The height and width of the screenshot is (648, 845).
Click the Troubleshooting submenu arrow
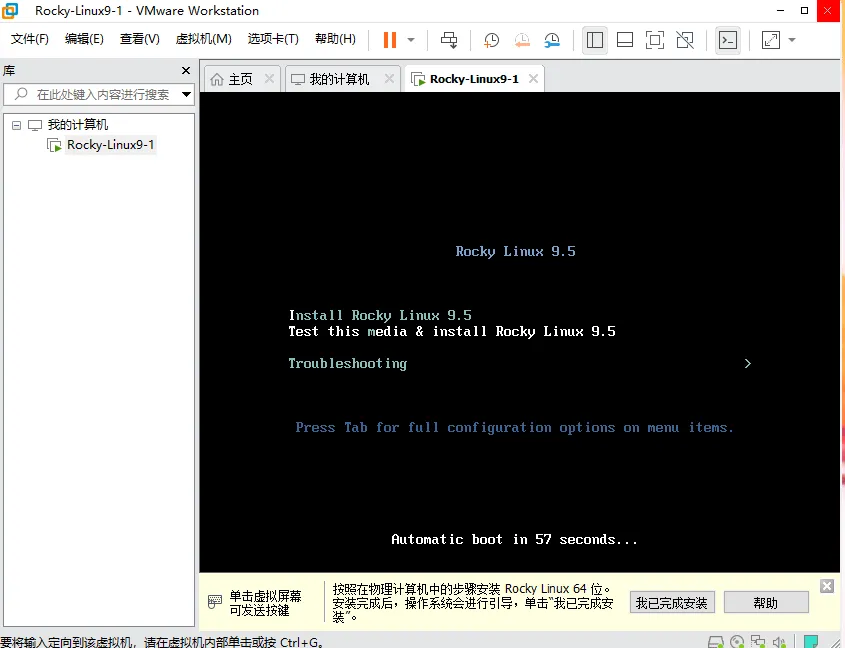point(747,364)
